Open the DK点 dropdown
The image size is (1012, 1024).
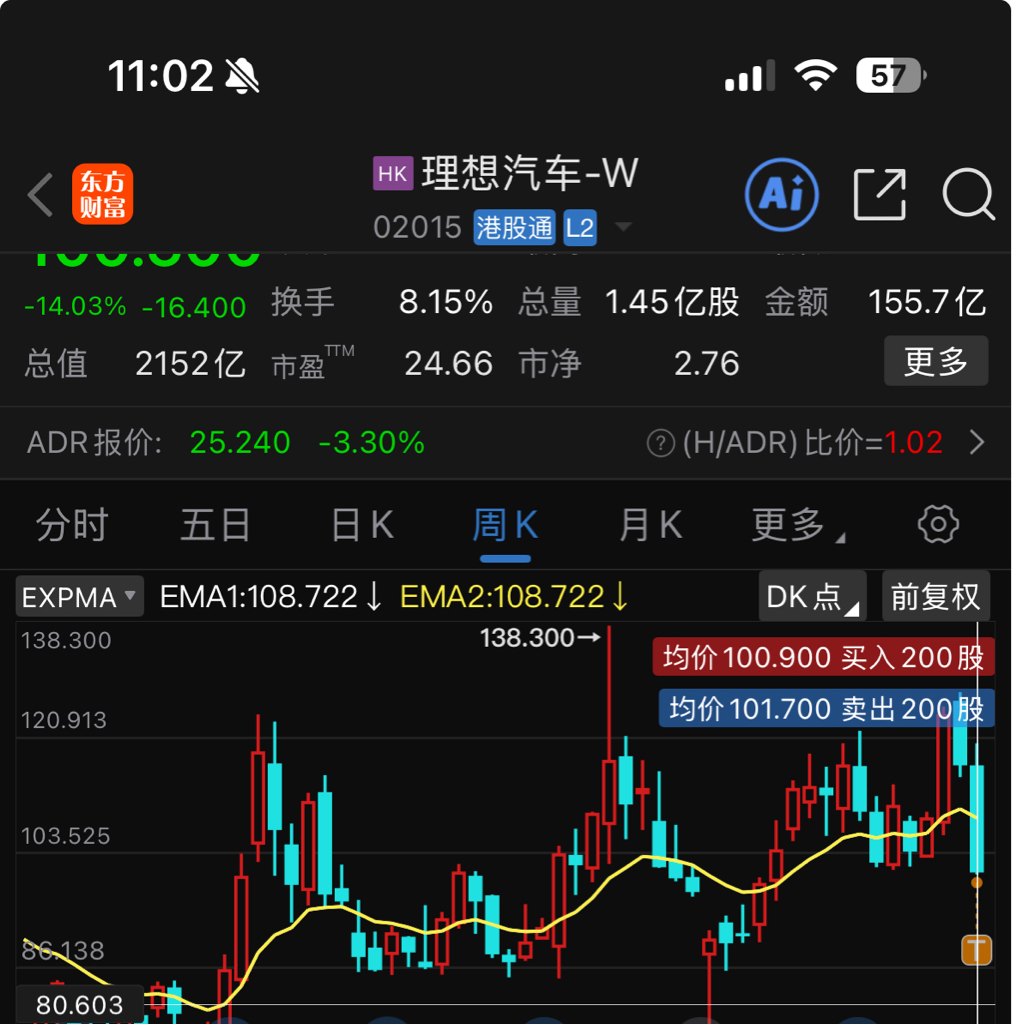point(812,596)
